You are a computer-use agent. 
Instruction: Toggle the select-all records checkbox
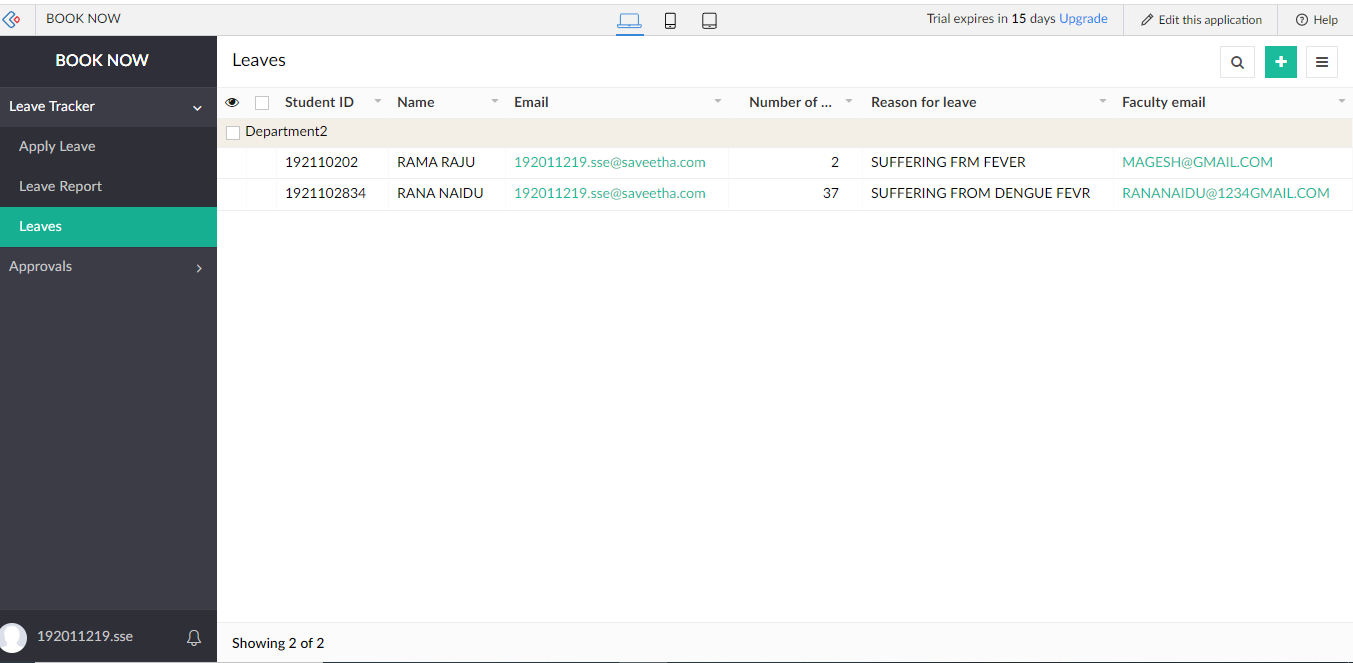261,101
